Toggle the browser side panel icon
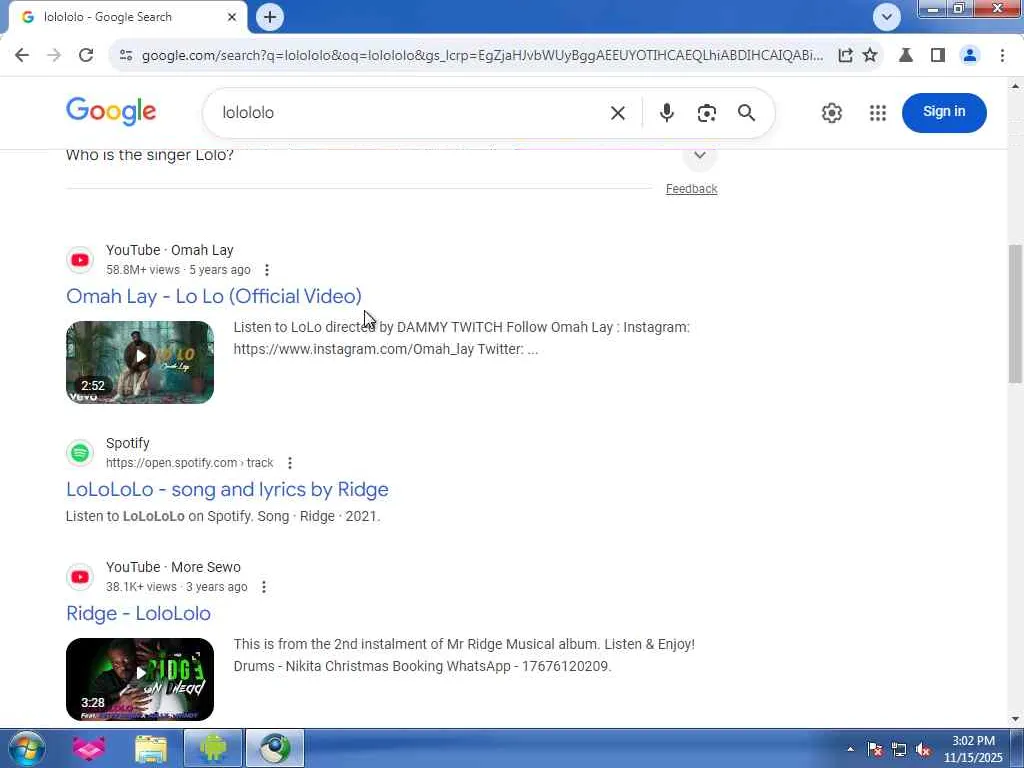 (x=938, y=56)
